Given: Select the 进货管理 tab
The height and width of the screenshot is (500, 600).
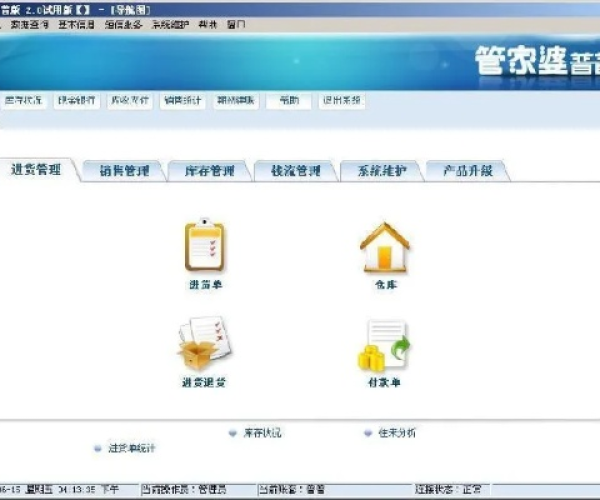Looking at the screenshot, I should click(x=36, y=169).
